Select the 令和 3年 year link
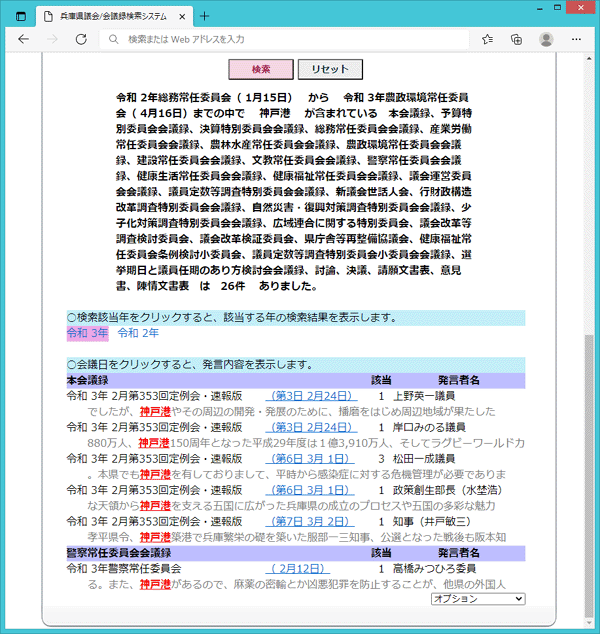This screenshot has height=634, width=600. (88, 333)
